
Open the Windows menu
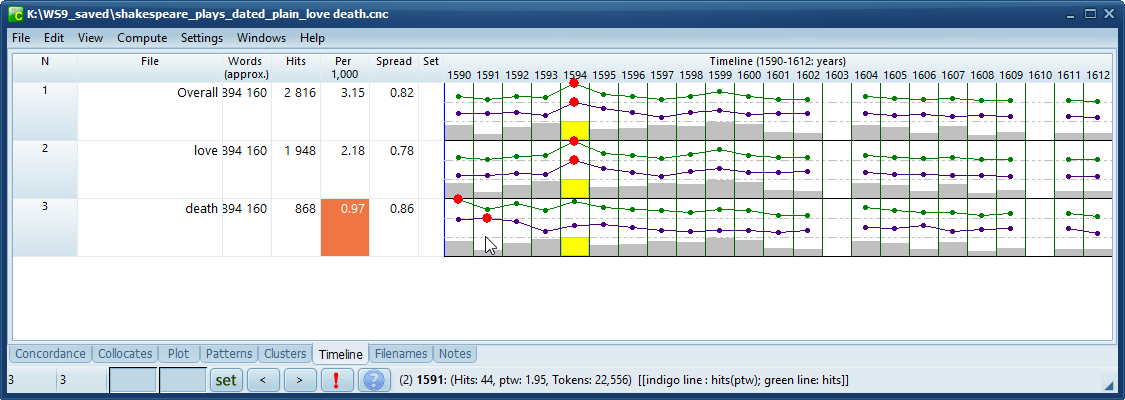[261, 38]
